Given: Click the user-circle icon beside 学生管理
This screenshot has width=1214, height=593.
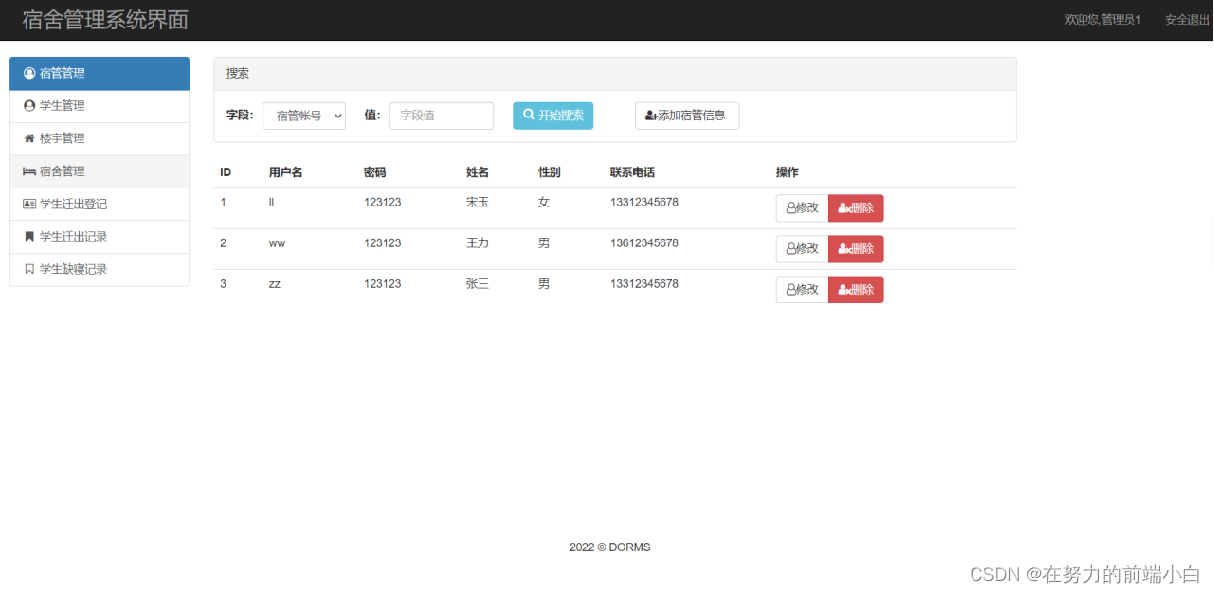Looking at the screenshot, I should coord(29,105).
